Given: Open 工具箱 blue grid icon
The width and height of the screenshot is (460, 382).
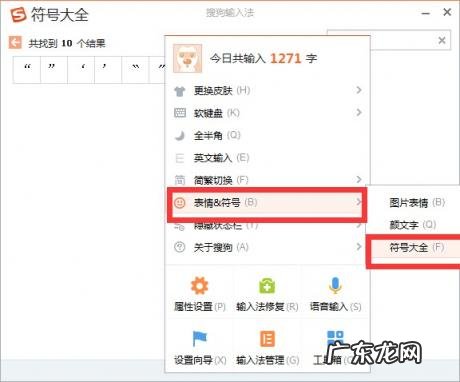Looking at the screenshot, I should pyautogui.click(x=335, y=338).
